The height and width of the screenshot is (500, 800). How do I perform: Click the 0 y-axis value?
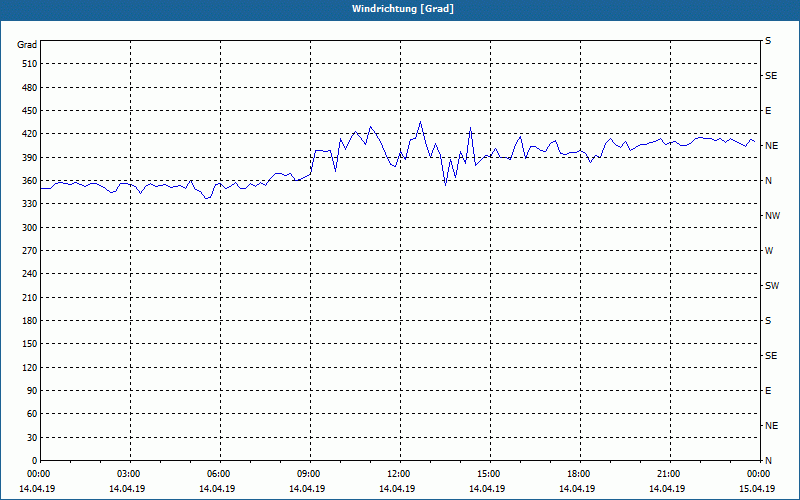click(x=34, y=461)
